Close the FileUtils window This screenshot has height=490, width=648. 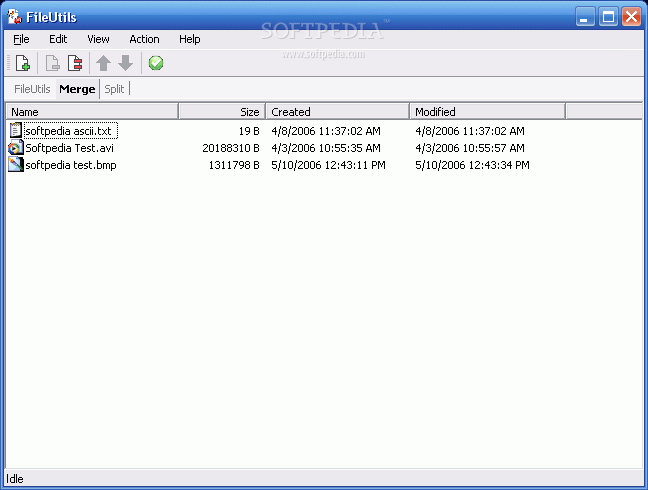point(631,17)
